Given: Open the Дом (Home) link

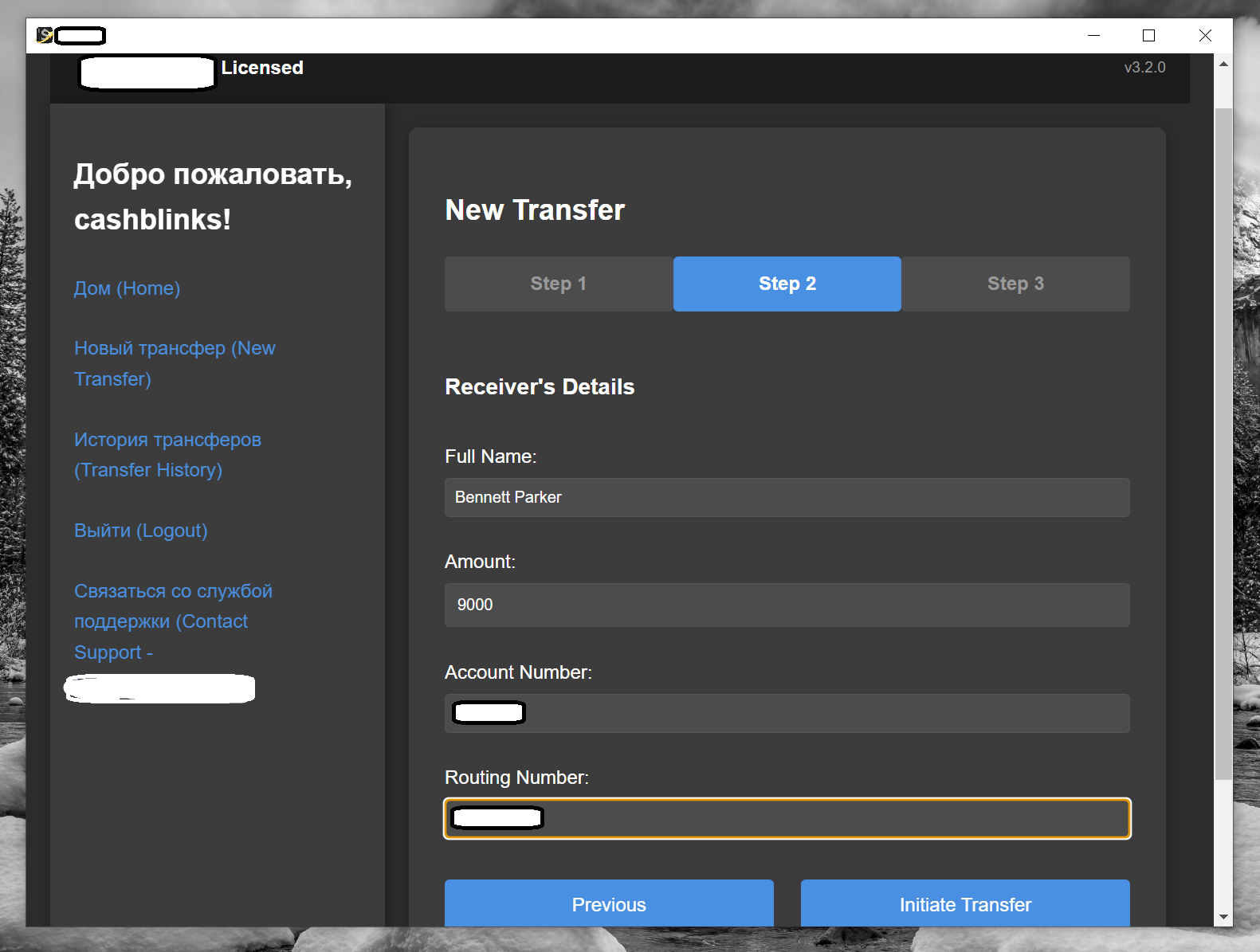Looking at the screenshot, I should [127, 288].
